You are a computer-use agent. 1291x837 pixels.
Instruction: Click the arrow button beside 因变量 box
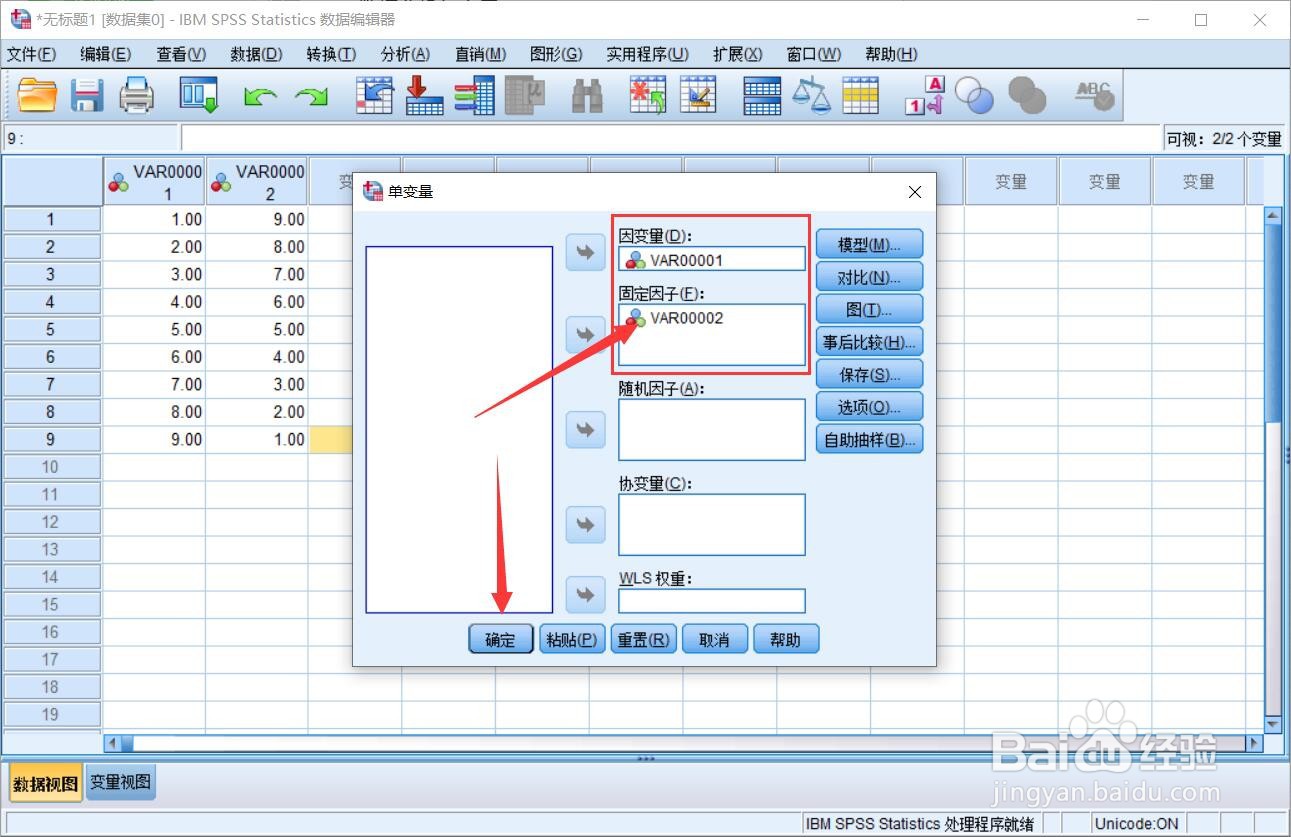(586, 253)
